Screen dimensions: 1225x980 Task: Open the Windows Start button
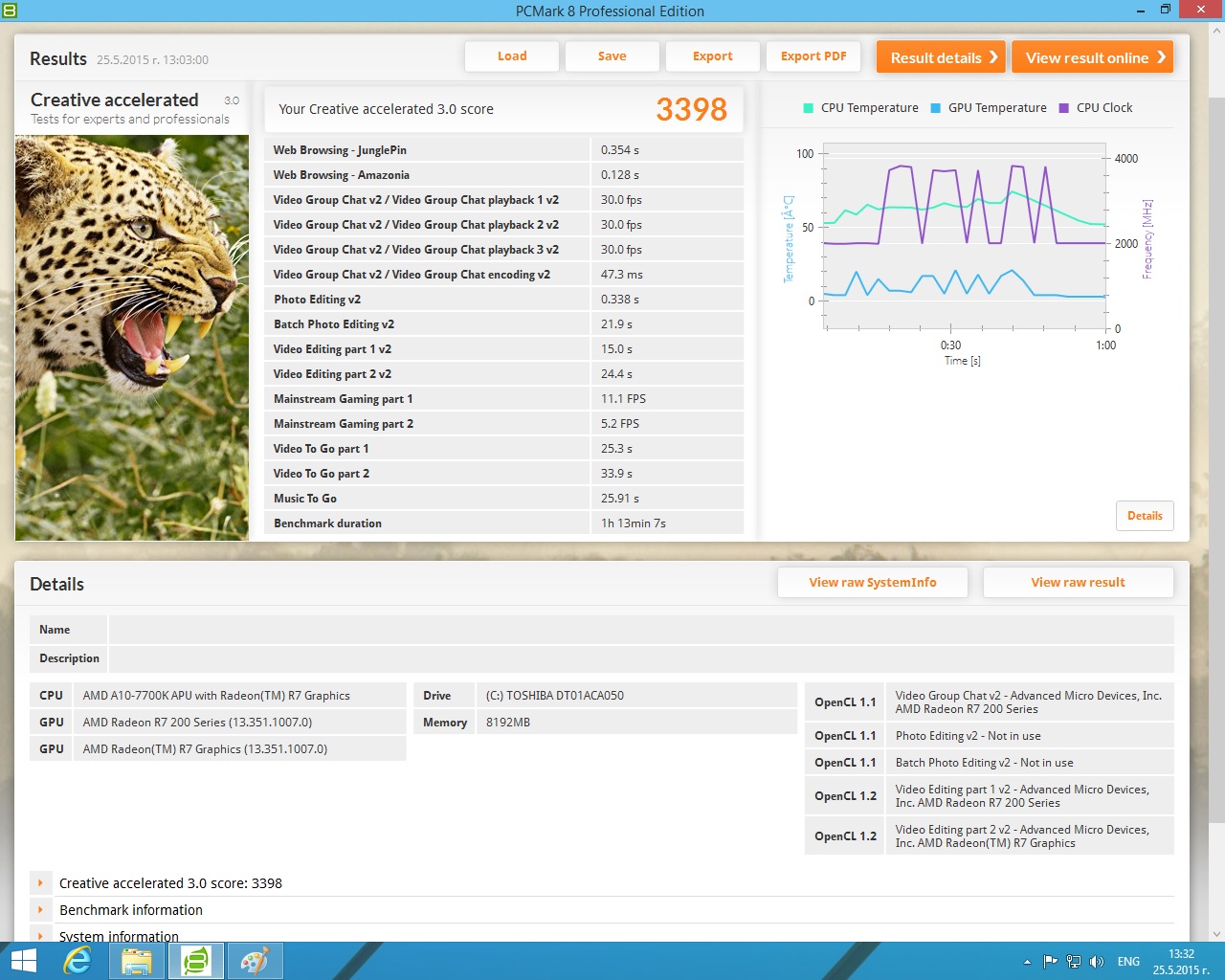(23, 961)
